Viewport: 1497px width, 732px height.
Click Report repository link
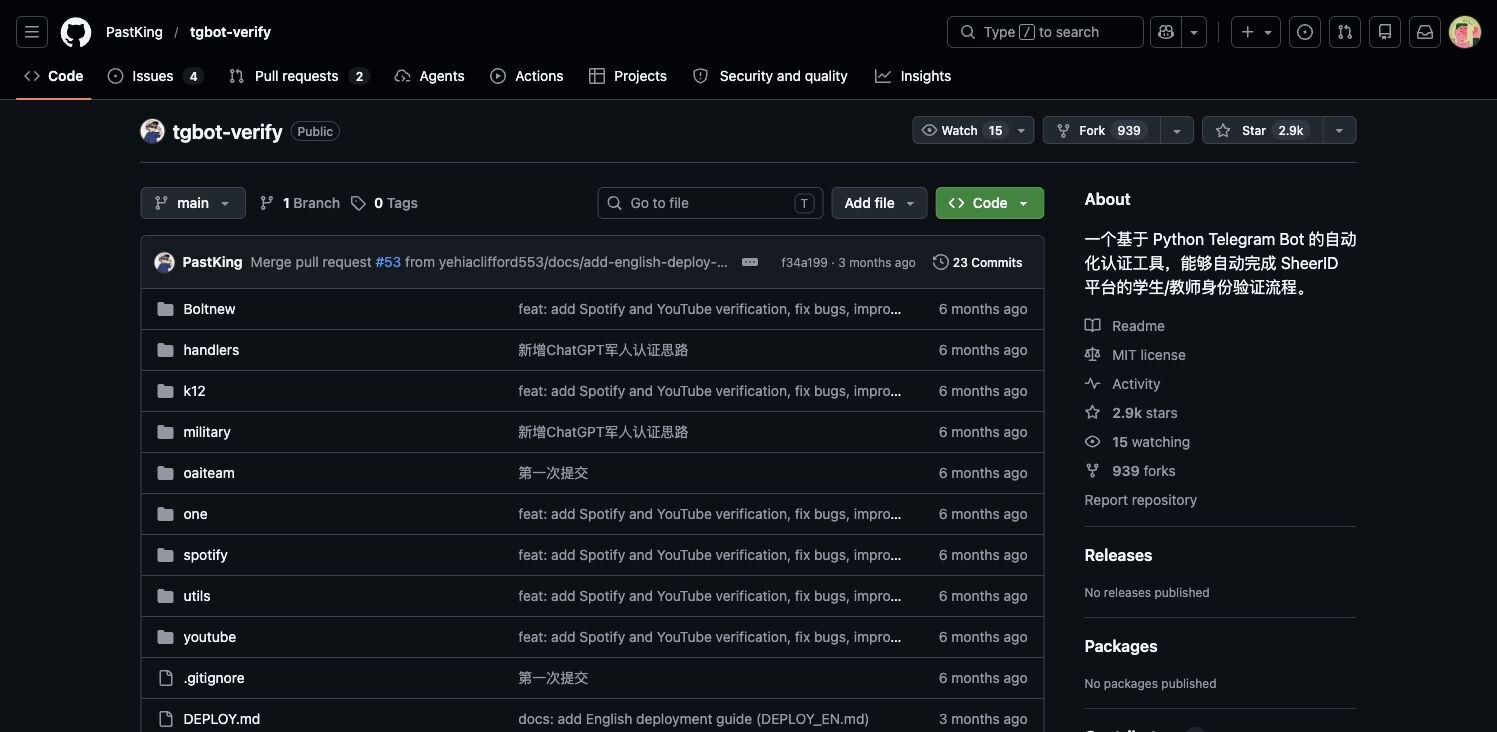click(1140, 500)
